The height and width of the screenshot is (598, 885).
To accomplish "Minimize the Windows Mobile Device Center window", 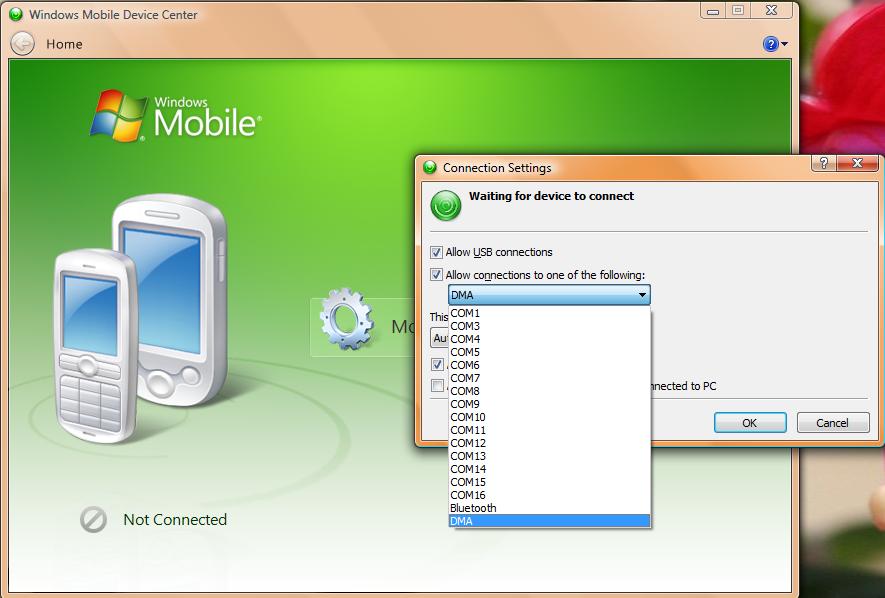I will (713, 11).
